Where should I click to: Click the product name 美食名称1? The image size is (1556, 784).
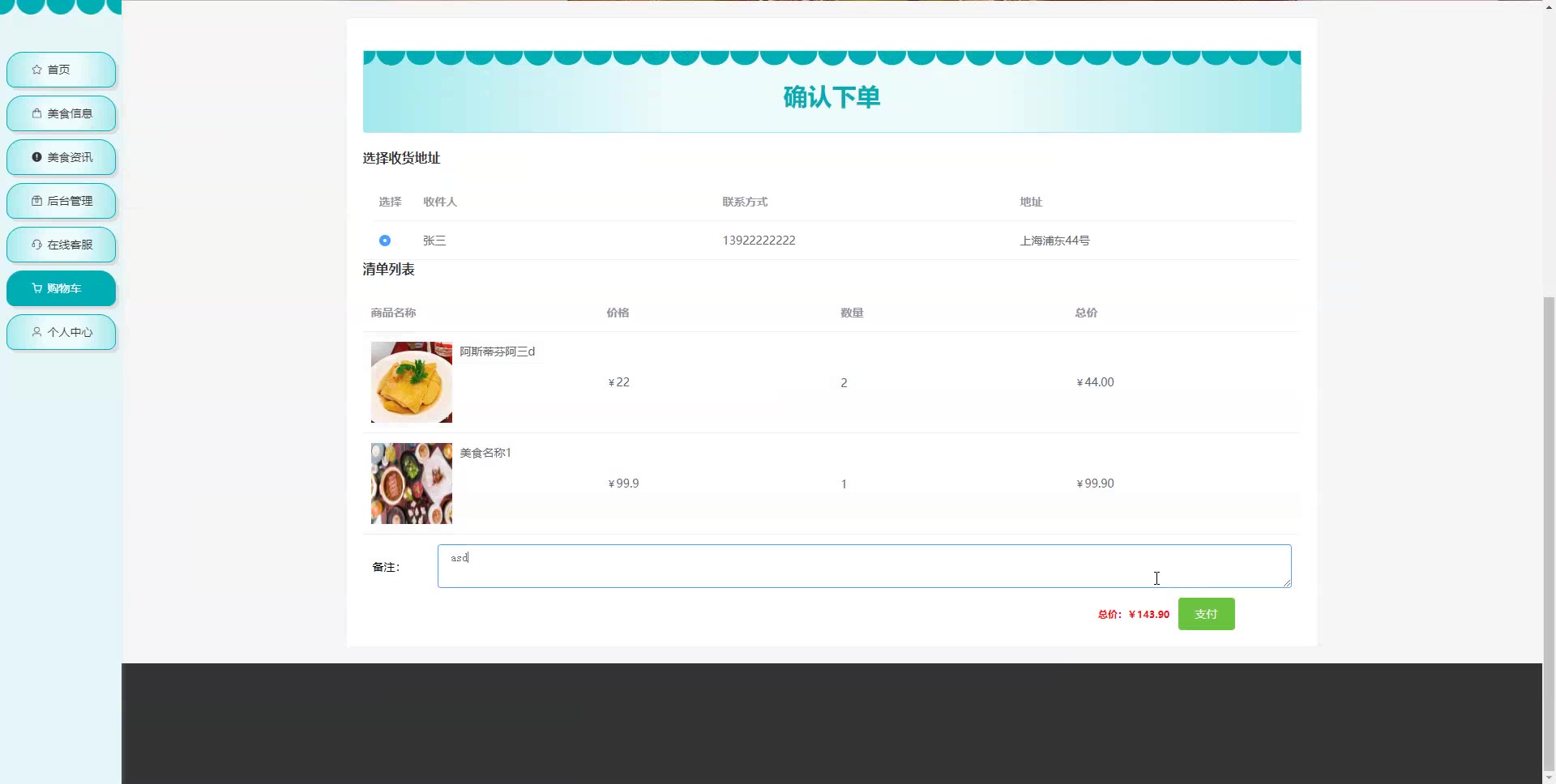(x=485, y=453)
